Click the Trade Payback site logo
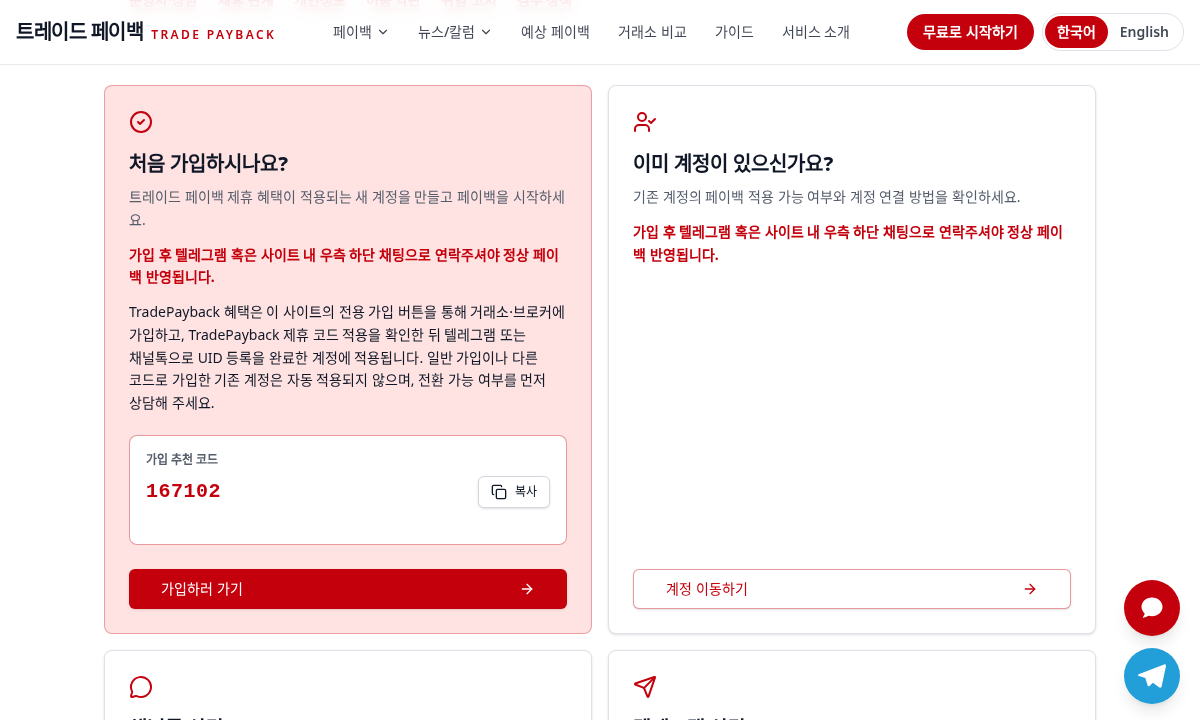Image resolution: width=1200 pixels, height=720 pixels. click(145, 32)
